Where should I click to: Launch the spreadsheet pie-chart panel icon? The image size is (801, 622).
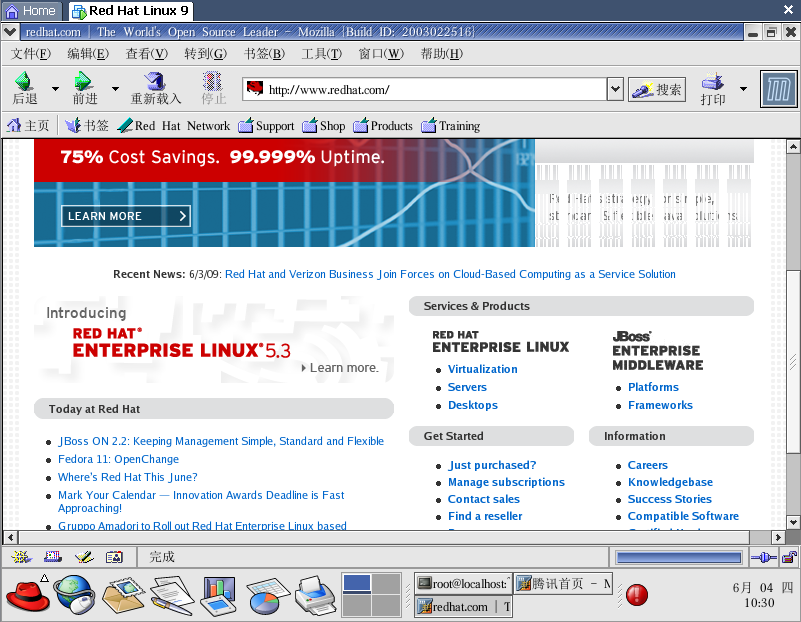[x=268, y=596]
